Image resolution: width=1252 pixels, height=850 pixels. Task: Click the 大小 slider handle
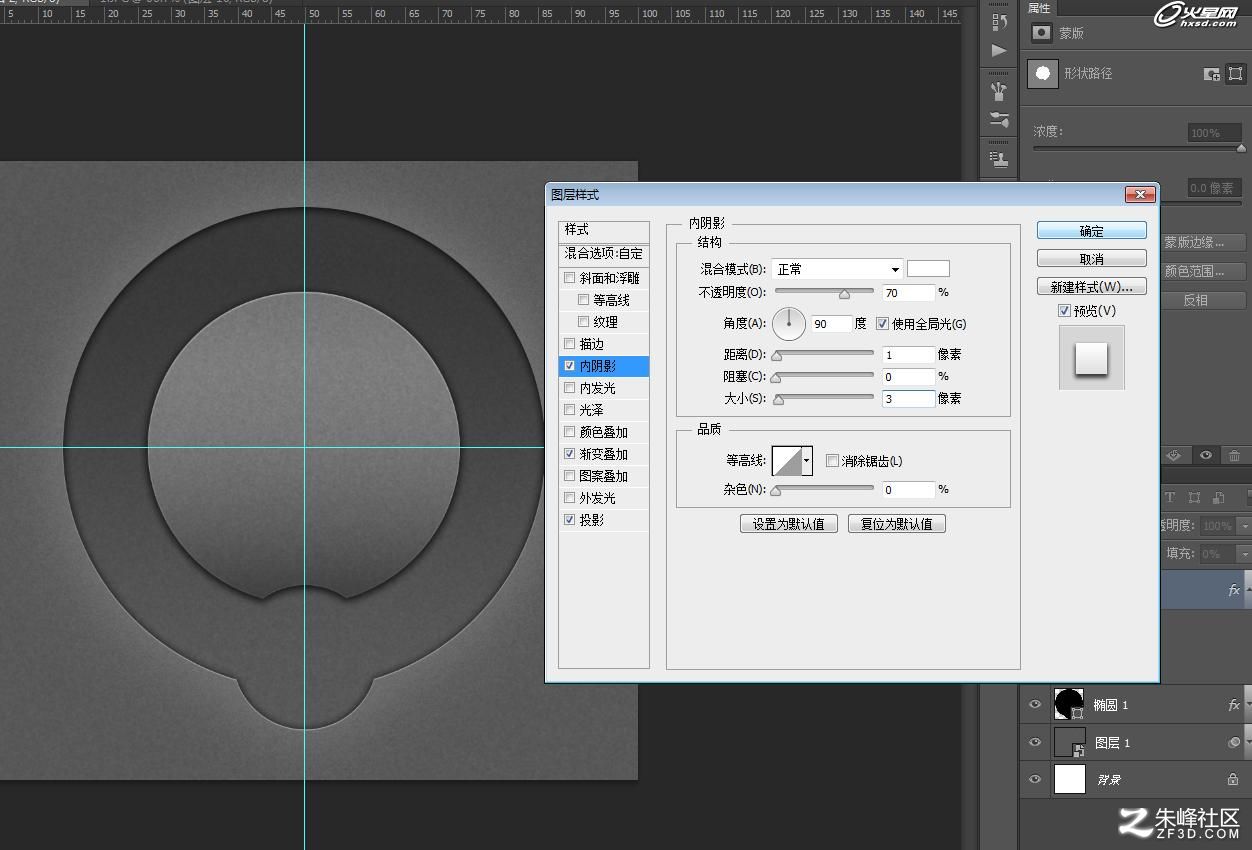click(x=779, y=400)
